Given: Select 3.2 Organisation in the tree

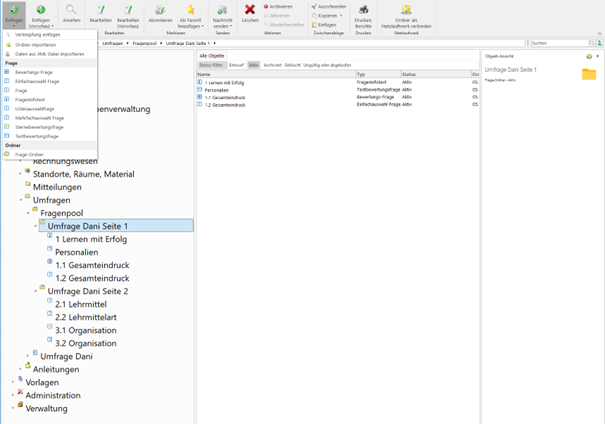Looking at the screenshot, I should tap(86, 343).
